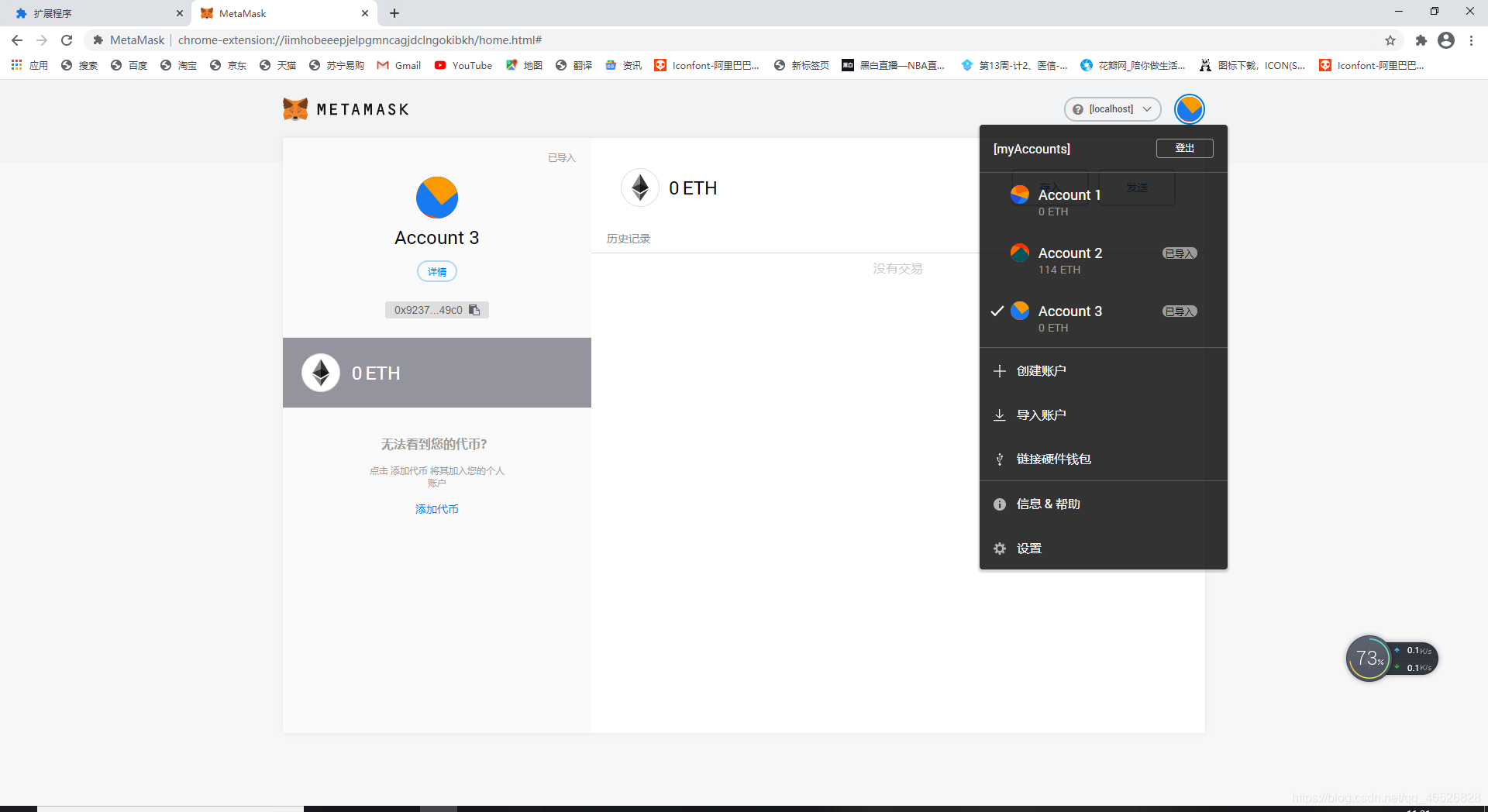Select Account 3 in the accounts list

pyautogui.click(x=1103, y=318)
